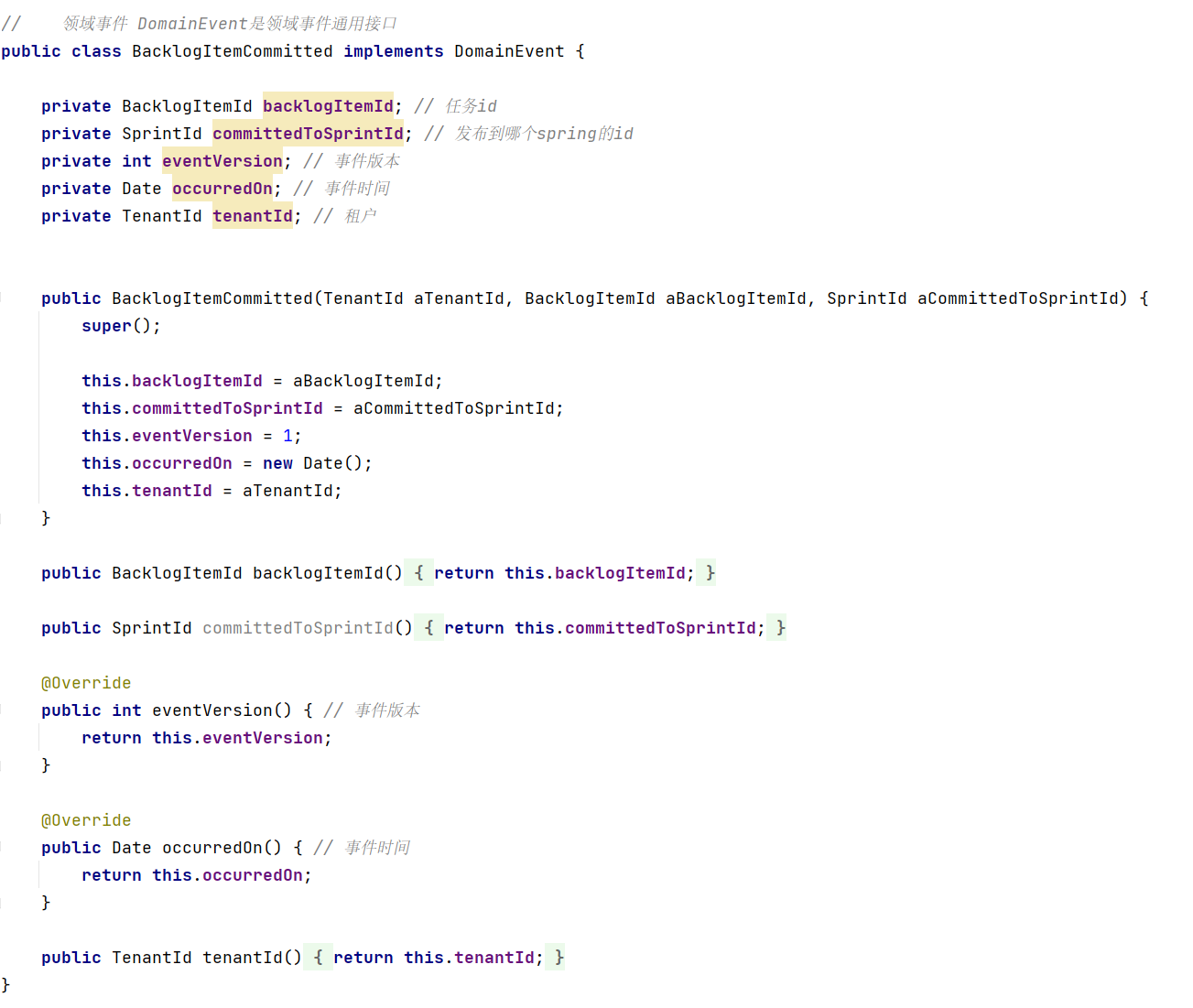The height and width of the screenshot is (1008, 1193).
Task: Click the highlighted tenantId field declaration
Action: click(253, 216)
